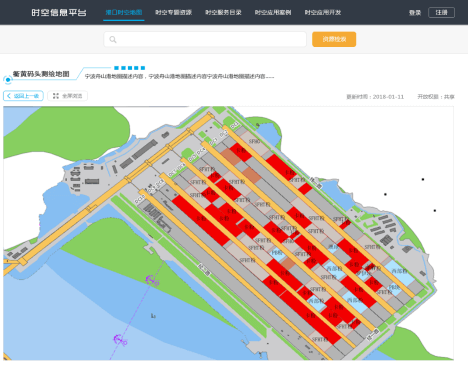Click the orange 资源检索 search button
This screenshot has height=370, width=468.
tap(334, 39)
